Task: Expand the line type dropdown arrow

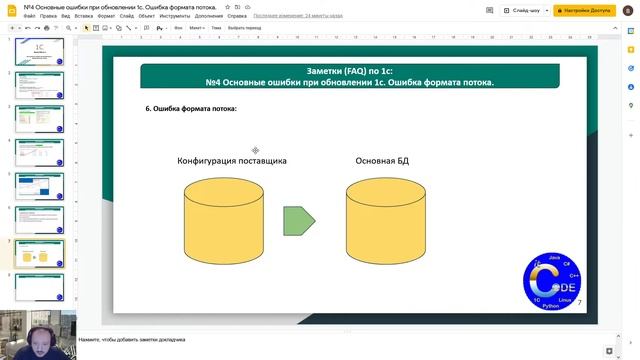Action: pos(136,28)
